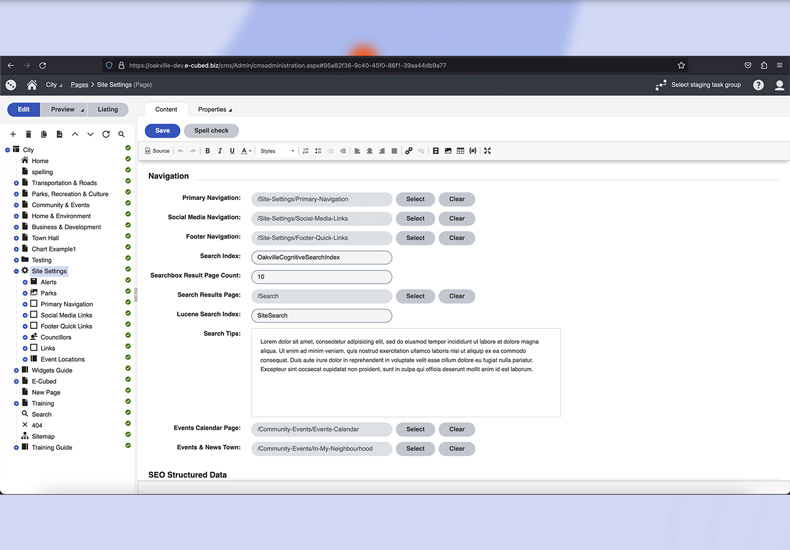Insert a link using the link icon

[408, 151]
